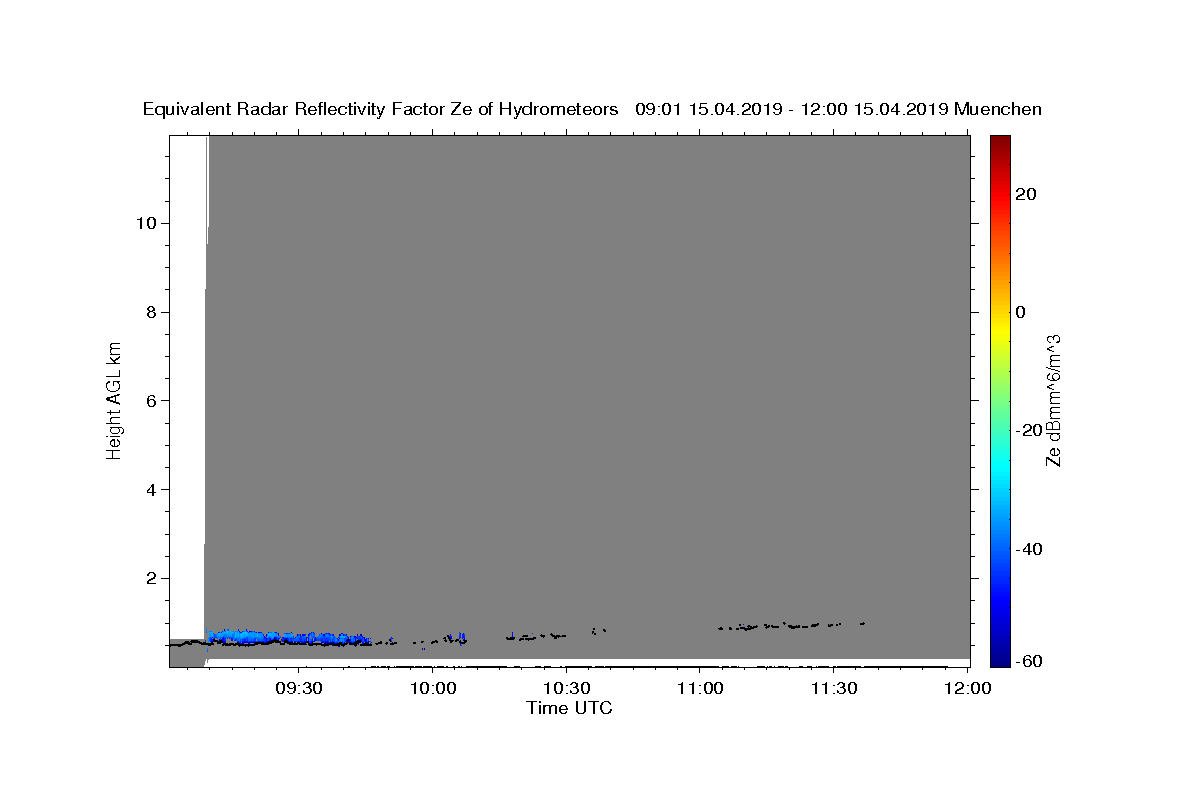Click the colorbar value '-20'
Image resolution: width=1200 pixels, height=800 pixels.
[x=1028, y=431]
